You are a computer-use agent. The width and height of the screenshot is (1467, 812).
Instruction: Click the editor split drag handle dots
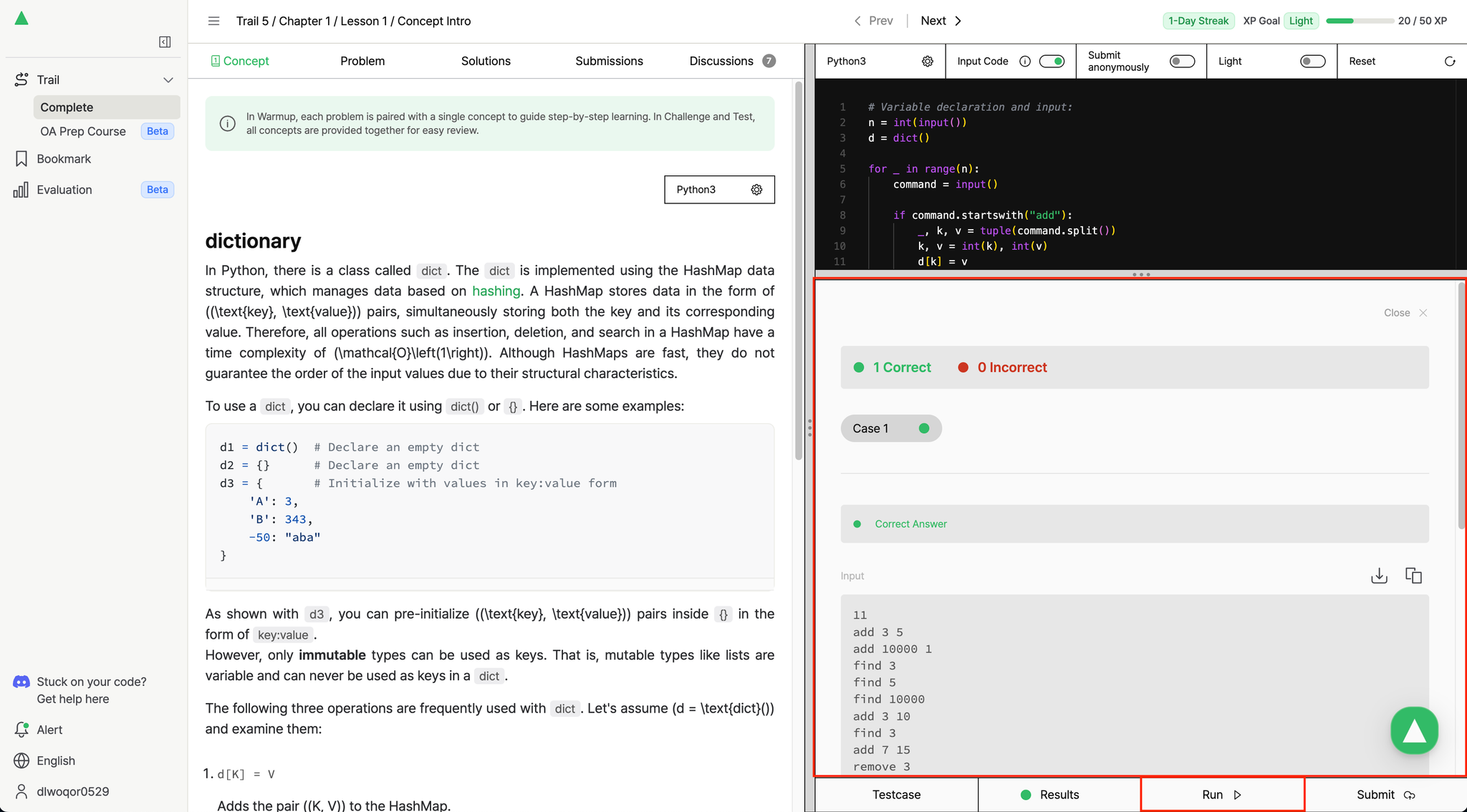coord(1141,274)
